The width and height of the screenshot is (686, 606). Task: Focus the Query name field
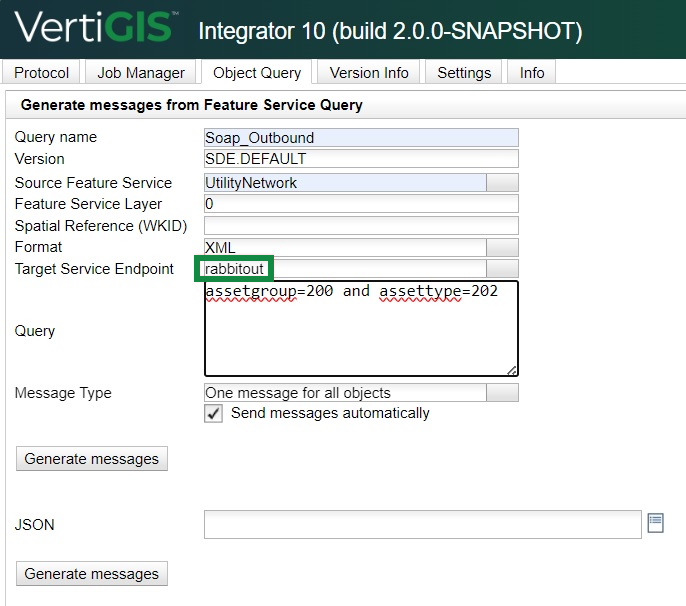pos(361,137)
